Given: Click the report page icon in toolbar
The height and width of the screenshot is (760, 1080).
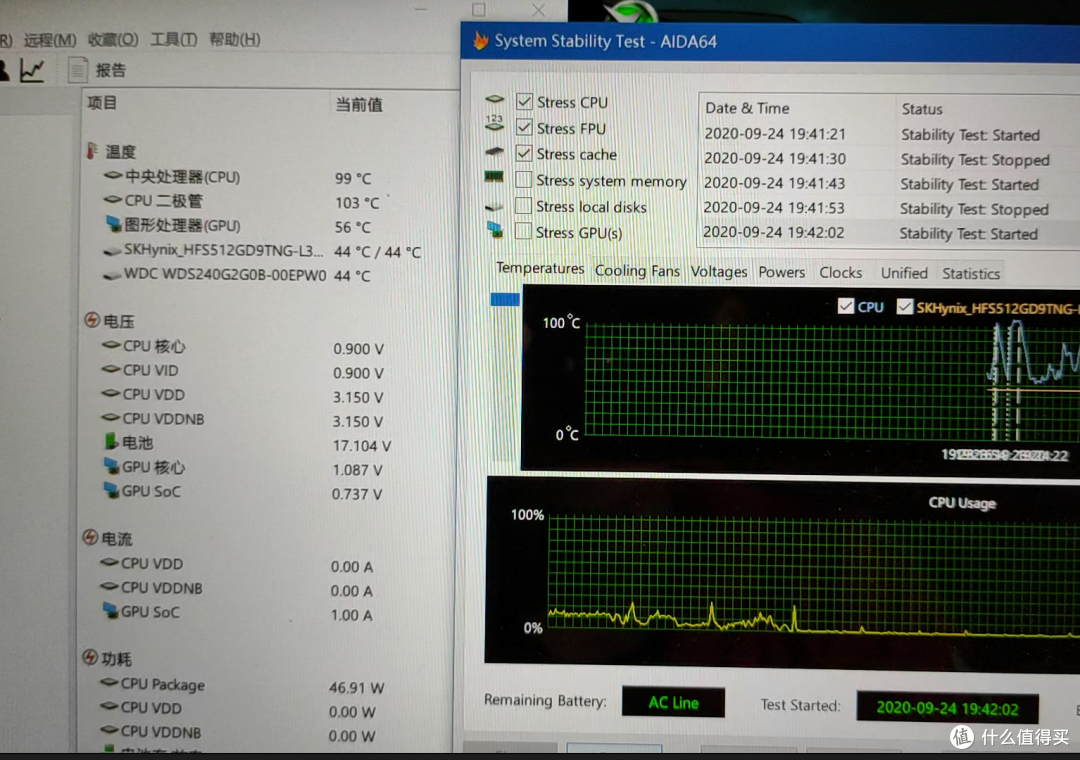Looking at the screenshot, I should tap(78, 70).
